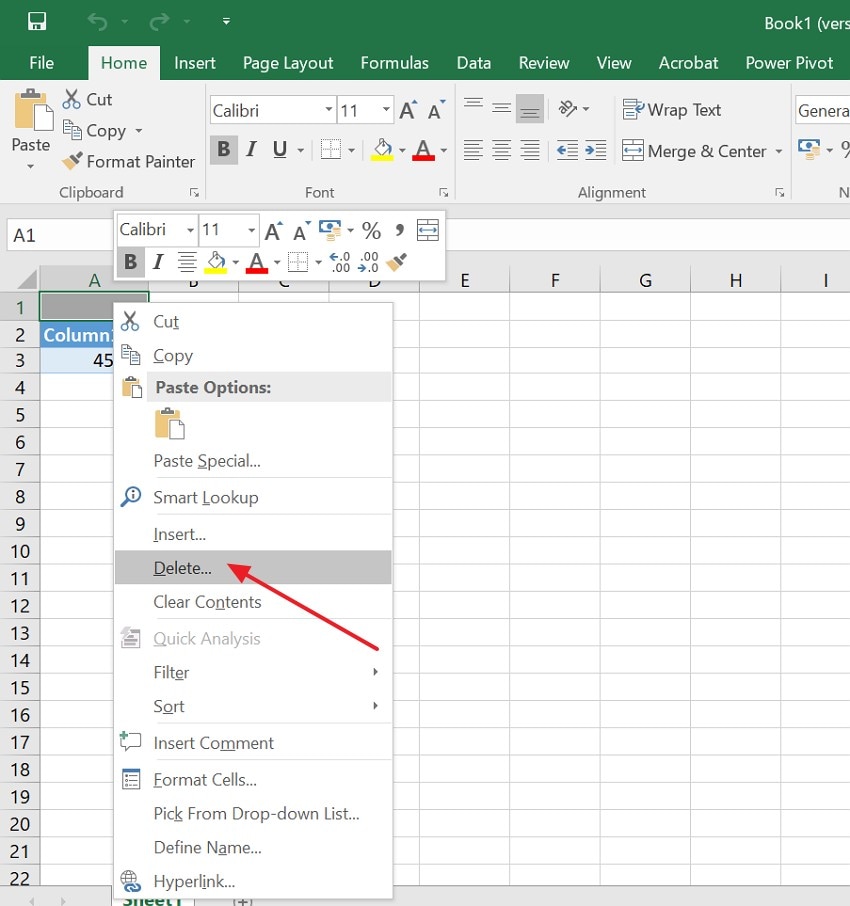
Task: Toggle Align Left in the ribbon
Action: point(473,150)
